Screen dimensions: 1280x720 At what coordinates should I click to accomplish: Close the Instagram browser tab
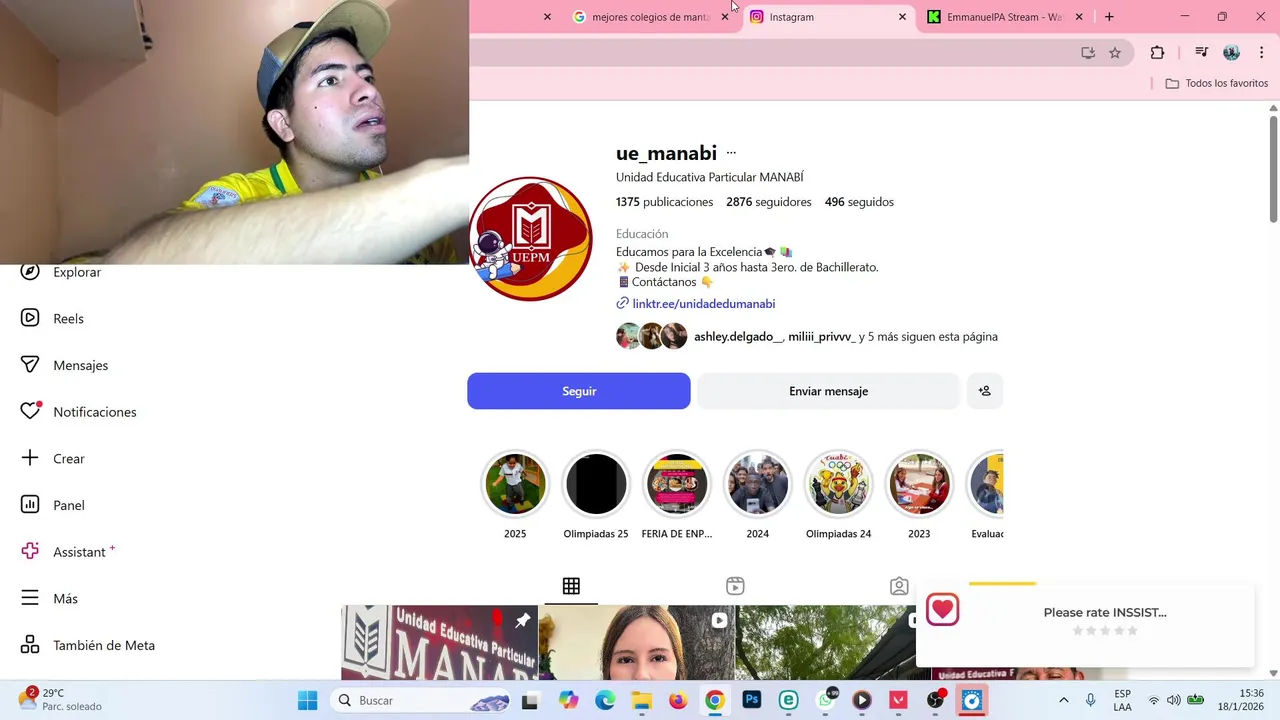click(x=902, y=17)
